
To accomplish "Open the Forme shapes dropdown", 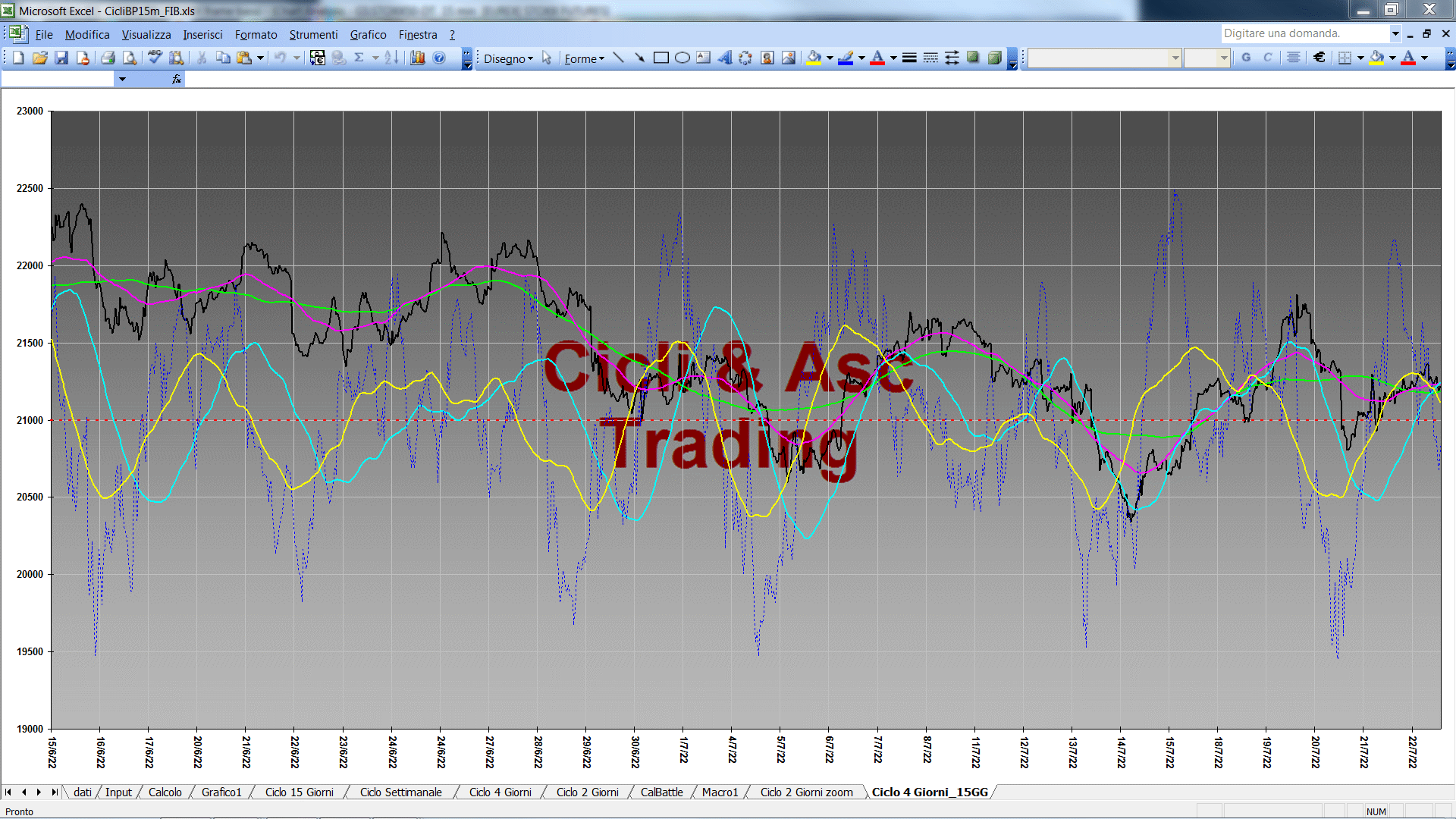I will coord(584,58).
